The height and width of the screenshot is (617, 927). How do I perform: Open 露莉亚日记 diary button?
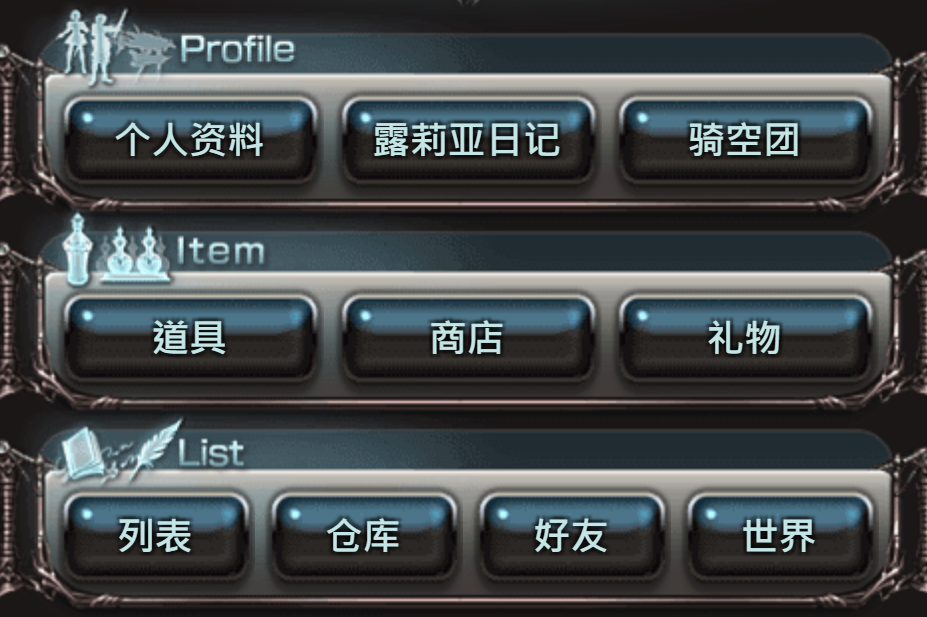[x=467, y=140]
